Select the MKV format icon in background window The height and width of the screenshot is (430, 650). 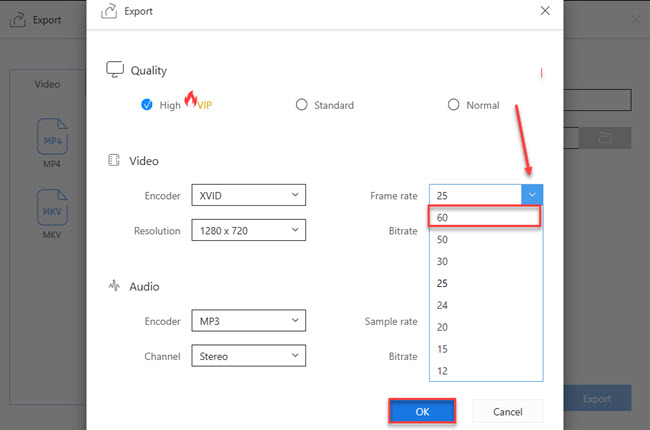click(x=52, y=207)
